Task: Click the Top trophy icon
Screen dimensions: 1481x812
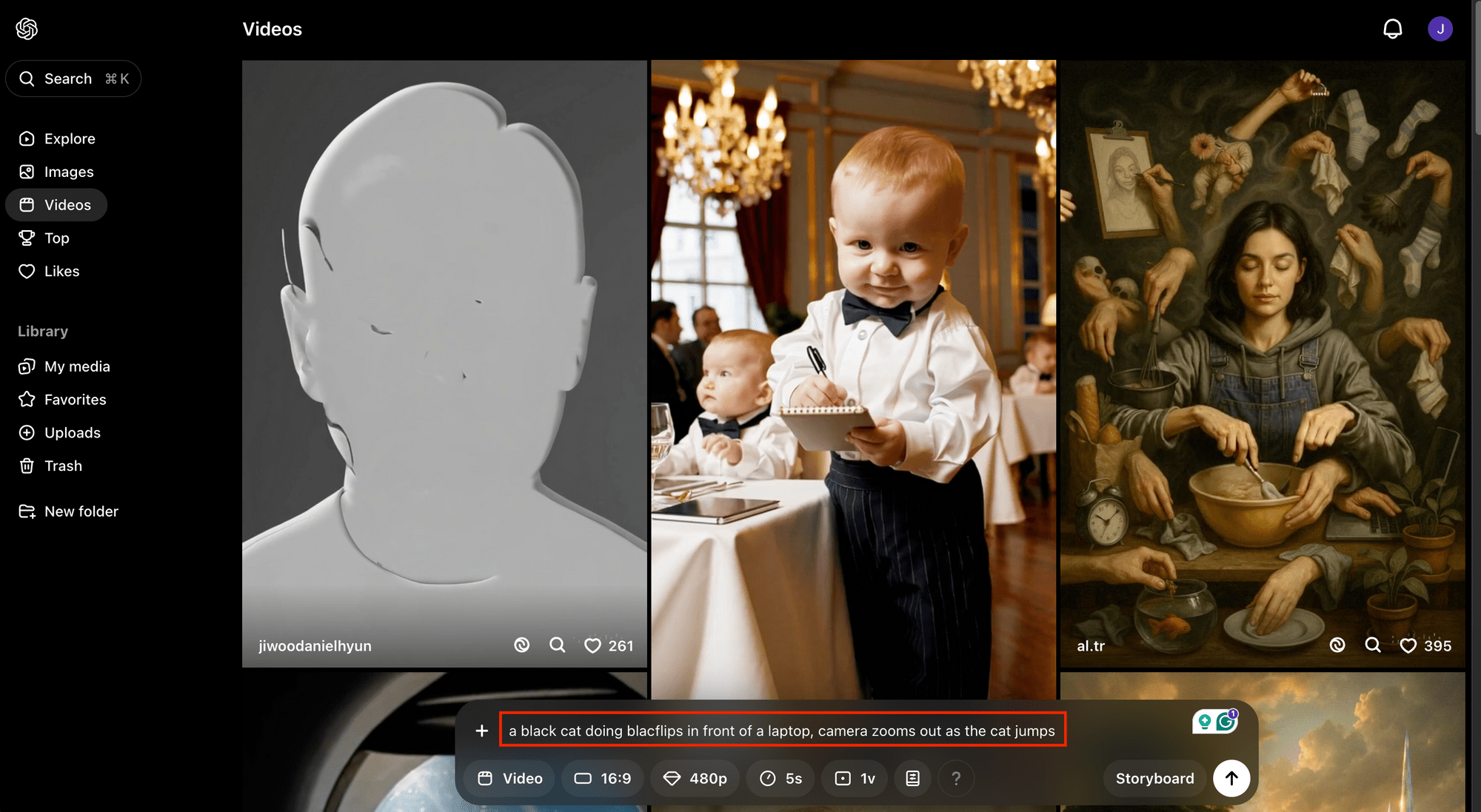Action: coord(27,238)
